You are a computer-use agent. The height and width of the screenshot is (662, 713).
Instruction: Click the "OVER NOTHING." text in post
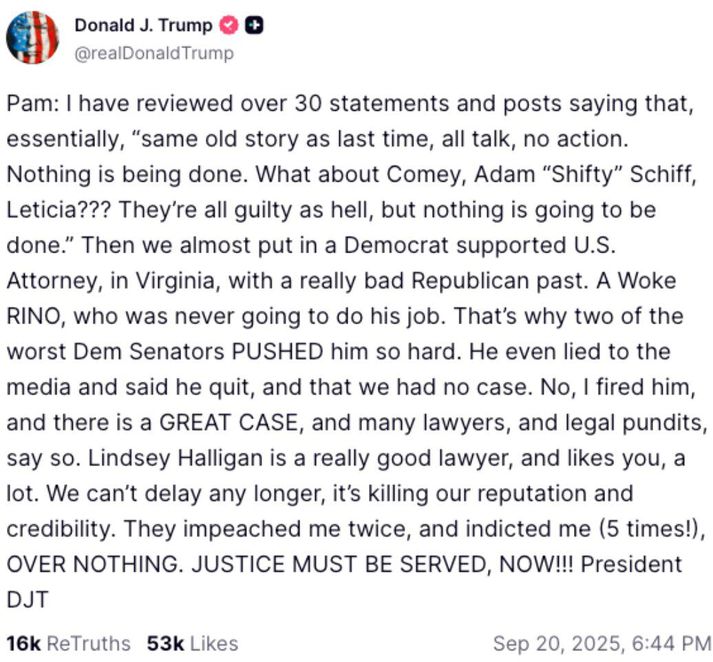click(75, 564)
